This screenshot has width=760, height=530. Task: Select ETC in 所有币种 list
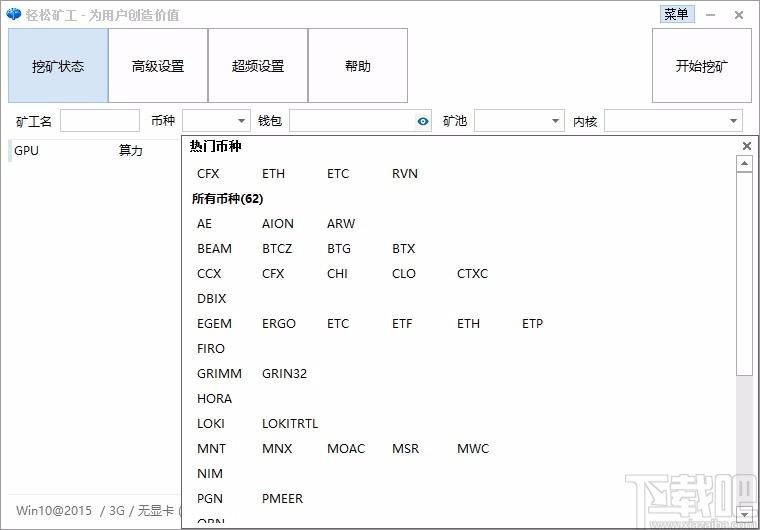click(338, 323)
